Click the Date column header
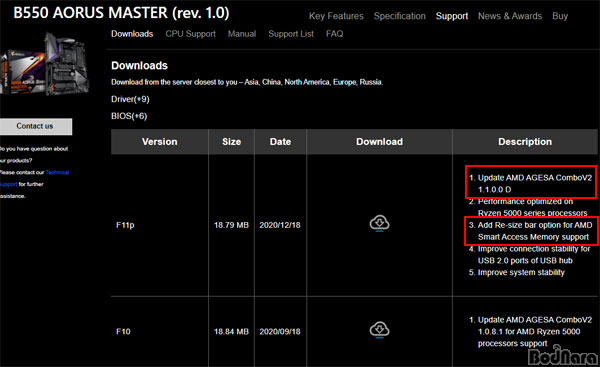Image resolution: width=600 pixels, height=367 pixels. coord(280,142)
